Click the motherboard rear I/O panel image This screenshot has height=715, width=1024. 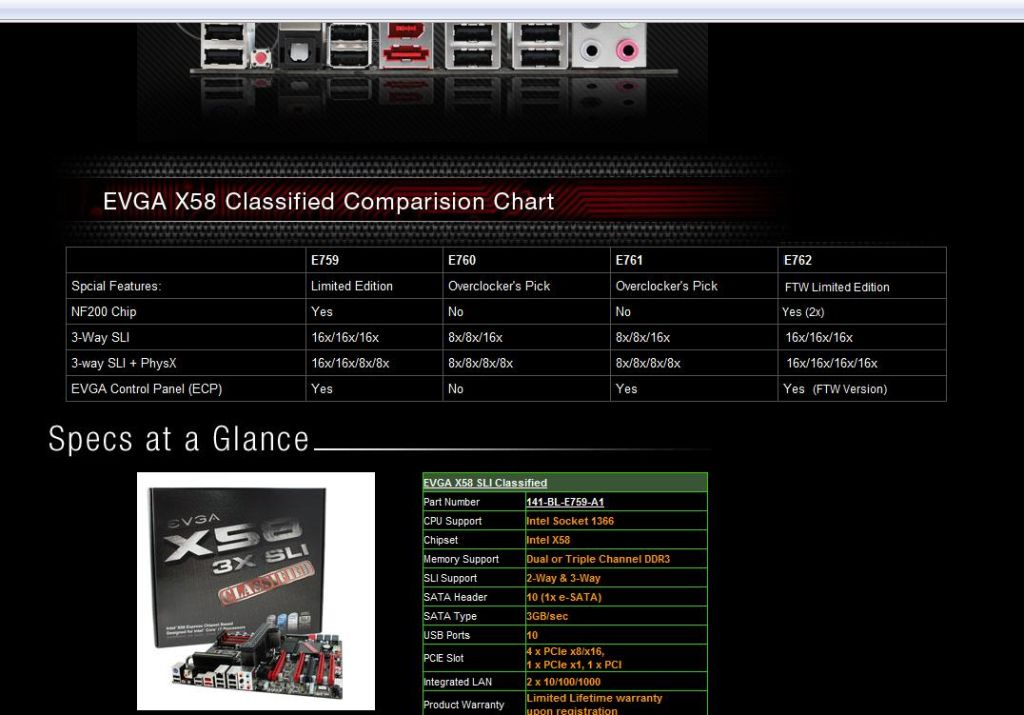tap(422, 82)
